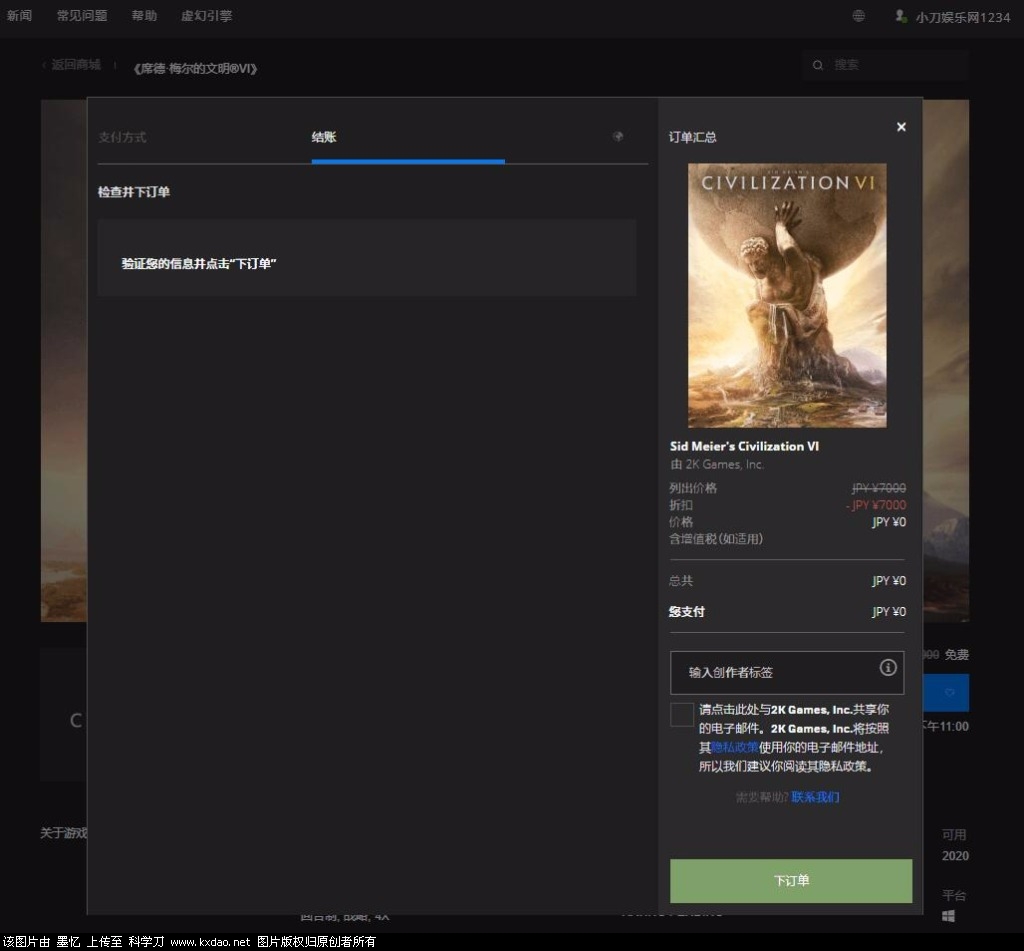The height and width of the screenshot is (951, 1024).
Task: Switch to the 支付方式 payment method tab
Action: [122, 137]
